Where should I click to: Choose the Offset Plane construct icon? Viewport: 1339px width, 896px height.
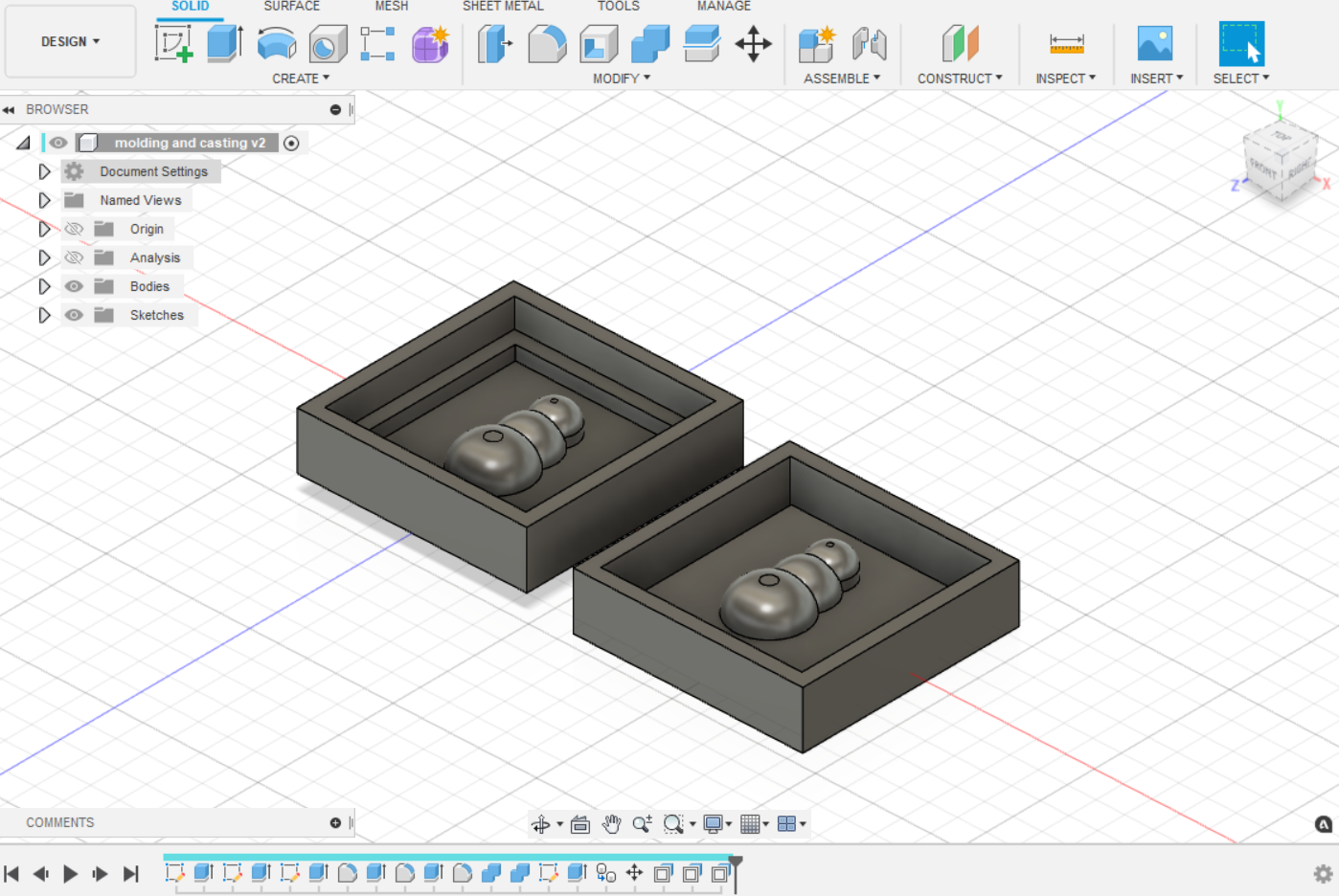click(x=960, y=44)
